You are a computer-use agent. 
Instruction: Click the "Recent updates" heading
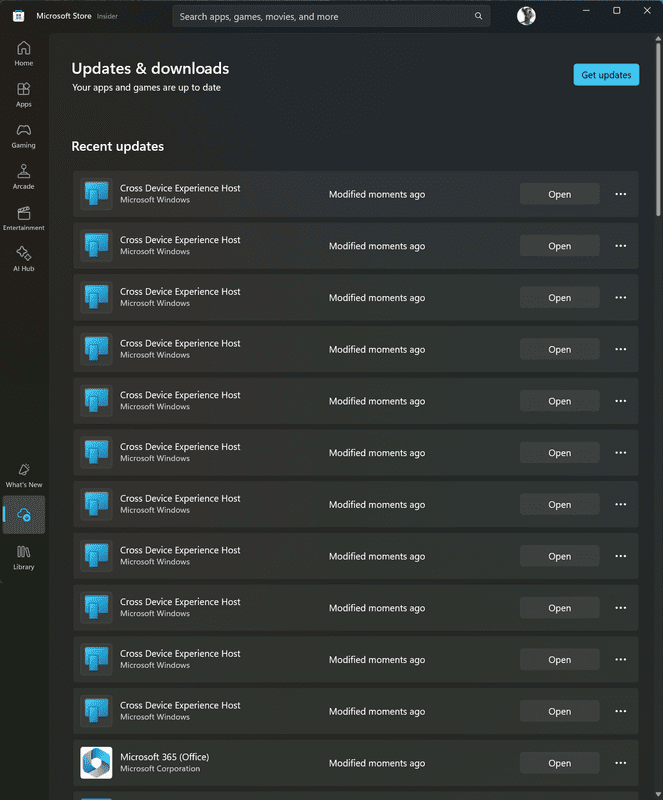click(x=117, y=146)
